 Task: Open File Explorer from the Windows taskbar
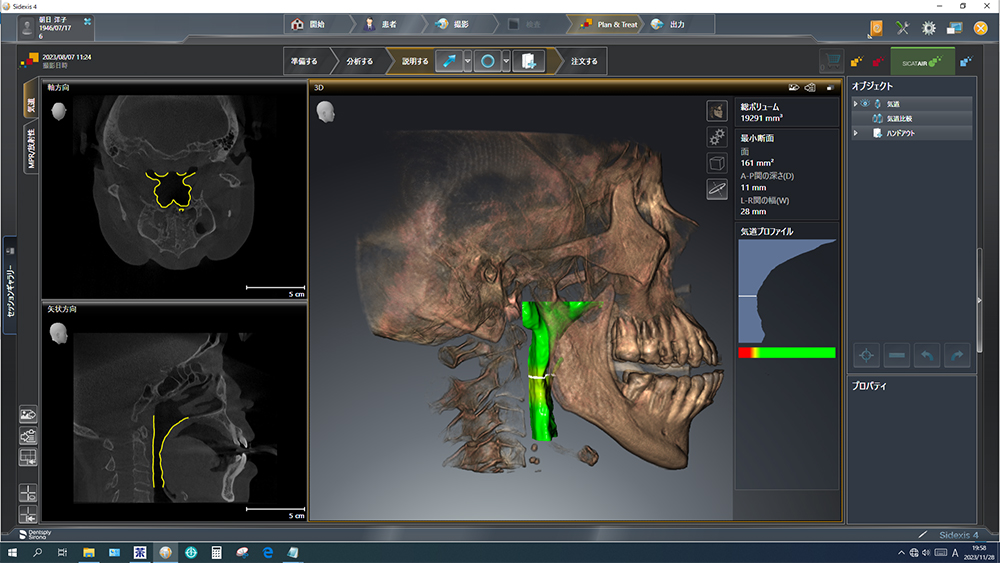click(88, 552)
